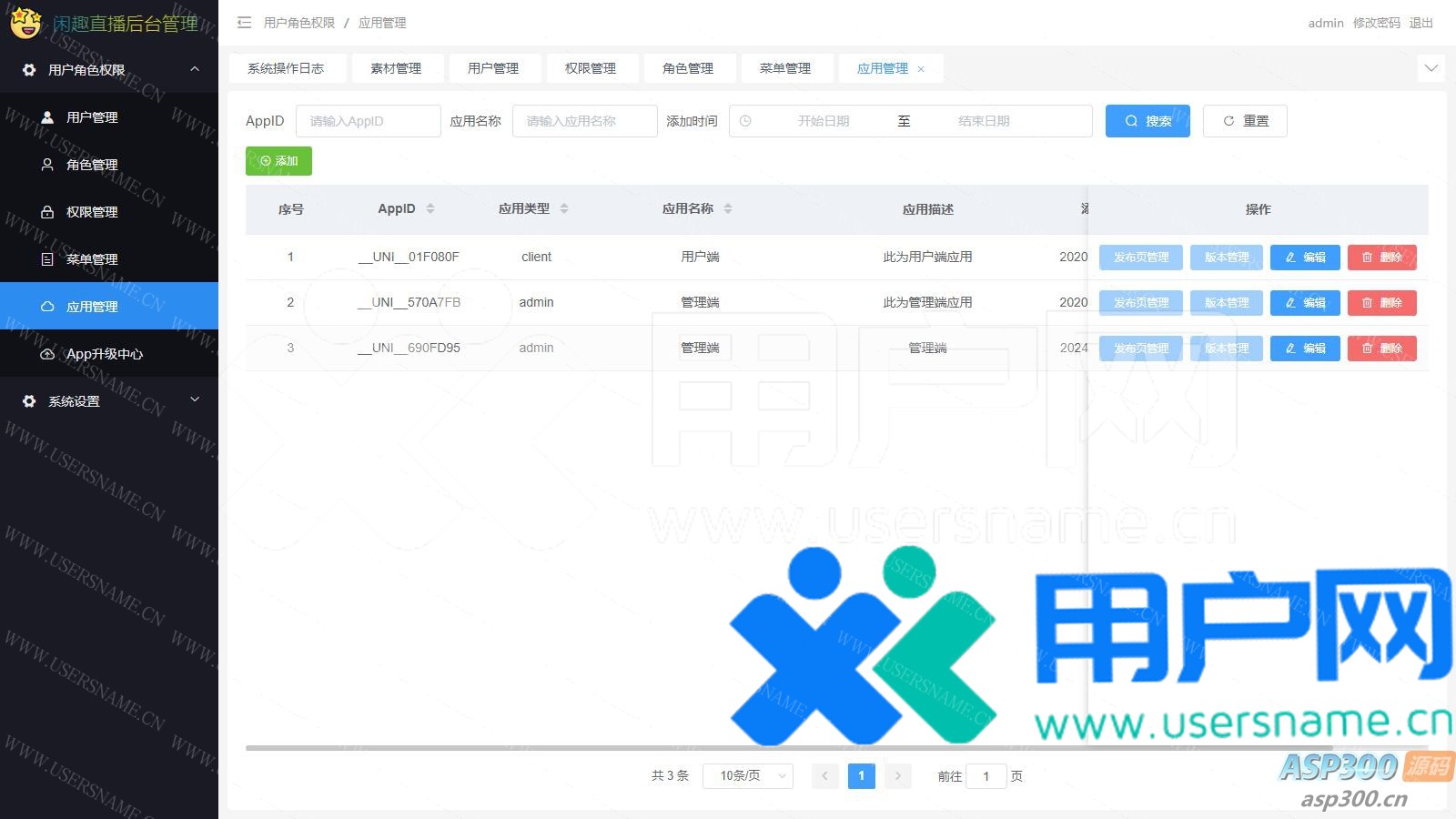Expand the 系统设置 sidebar group
1456x819 pixels.
[x=195, y=399]
